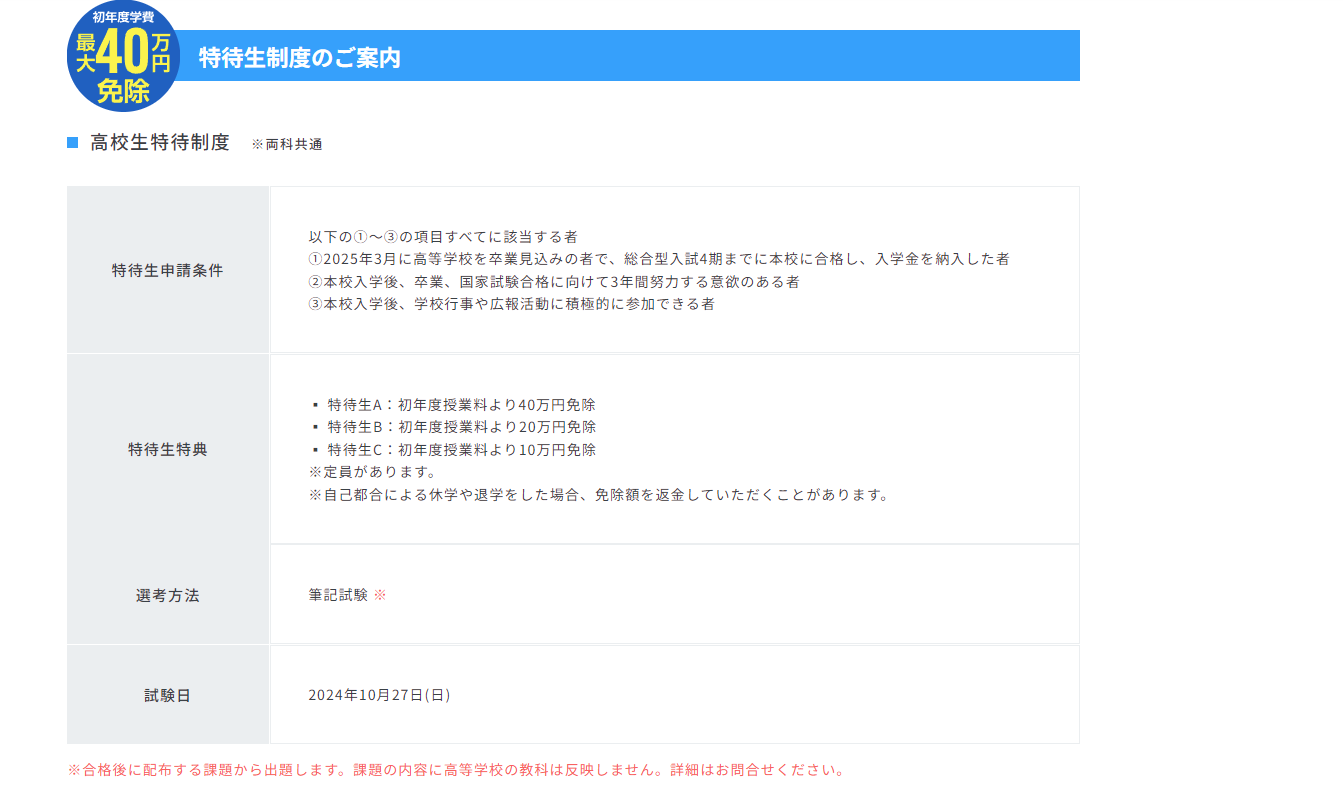This screenshot has width=1343, height=795.
Task: Select the 特待生制度のご案内 banner title
Action: tap(300, 58)
